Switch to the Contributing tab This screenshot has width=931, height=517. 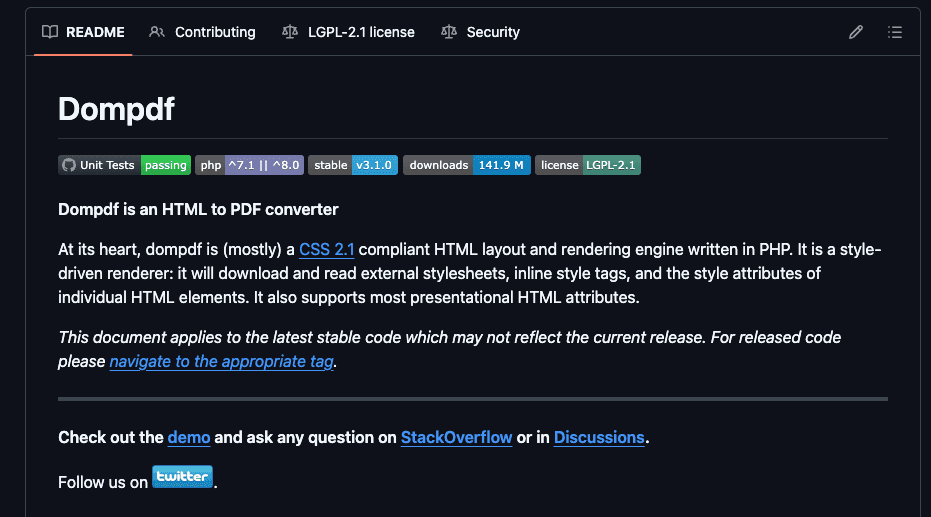pos(202,32)
